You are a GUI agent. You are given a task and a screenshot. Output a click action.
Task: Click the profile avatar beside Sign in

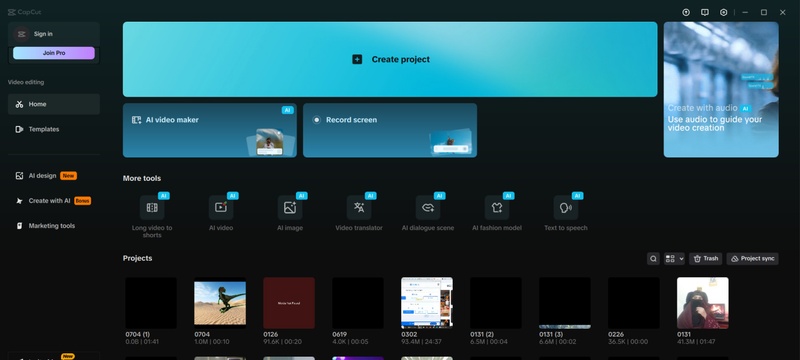coord(21,34)
